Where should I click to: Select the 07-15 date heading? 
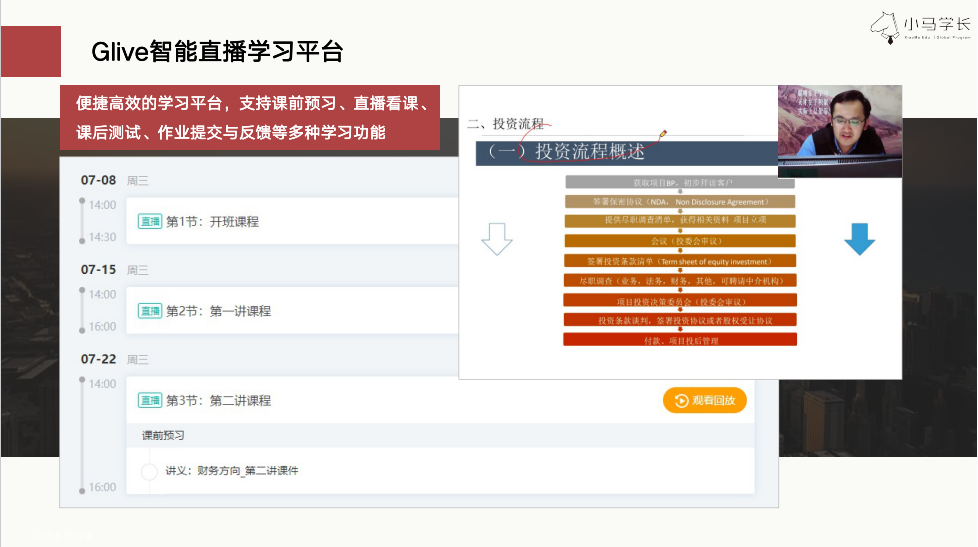(99, 269)
